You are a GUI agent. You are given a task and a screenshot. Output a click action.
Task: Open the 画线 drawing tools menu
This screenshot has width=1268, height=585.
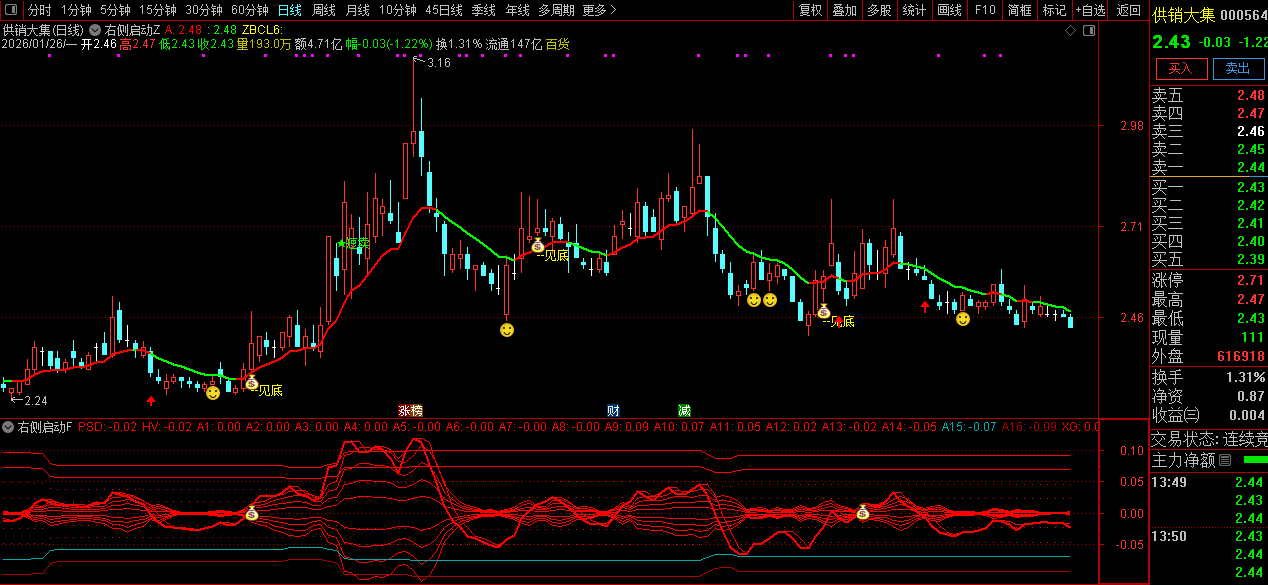(948, 10)
